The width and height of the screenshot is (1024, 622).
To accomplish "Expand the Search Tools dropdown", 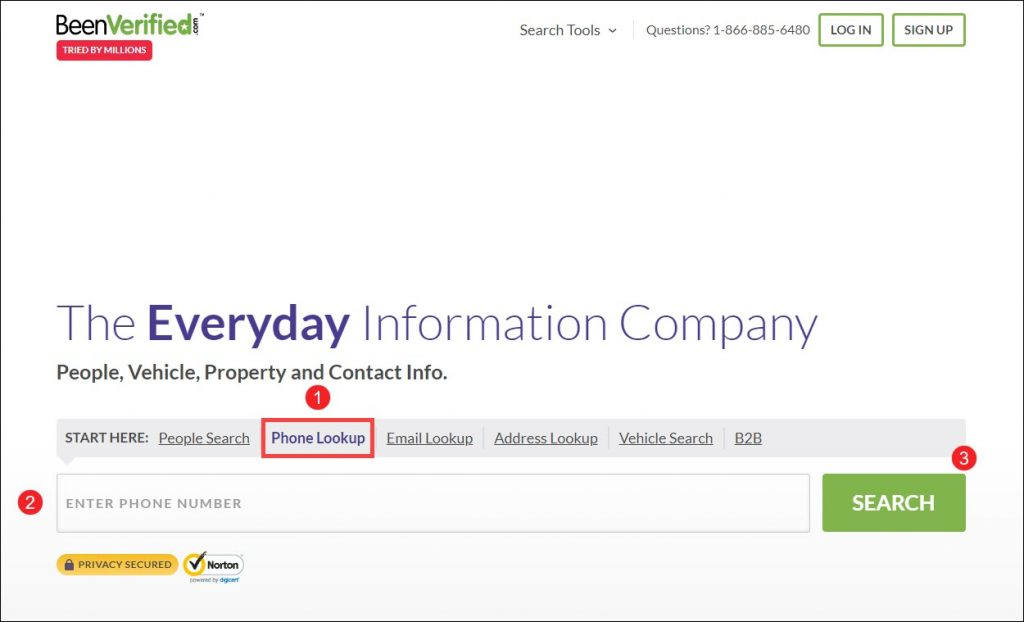I will click(568, 30).
